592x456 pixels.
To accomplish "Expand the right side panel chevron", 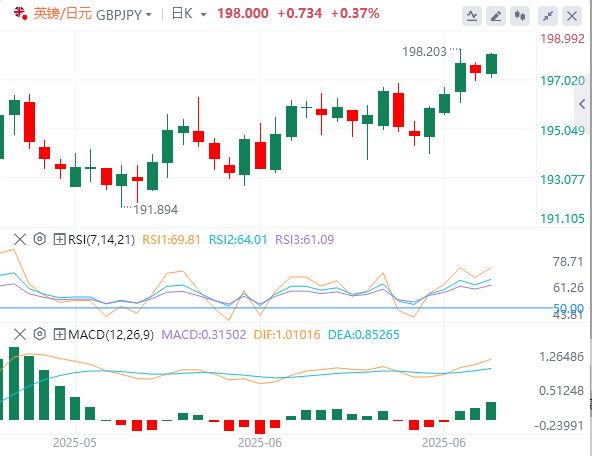I will click(x=582, y=104).
